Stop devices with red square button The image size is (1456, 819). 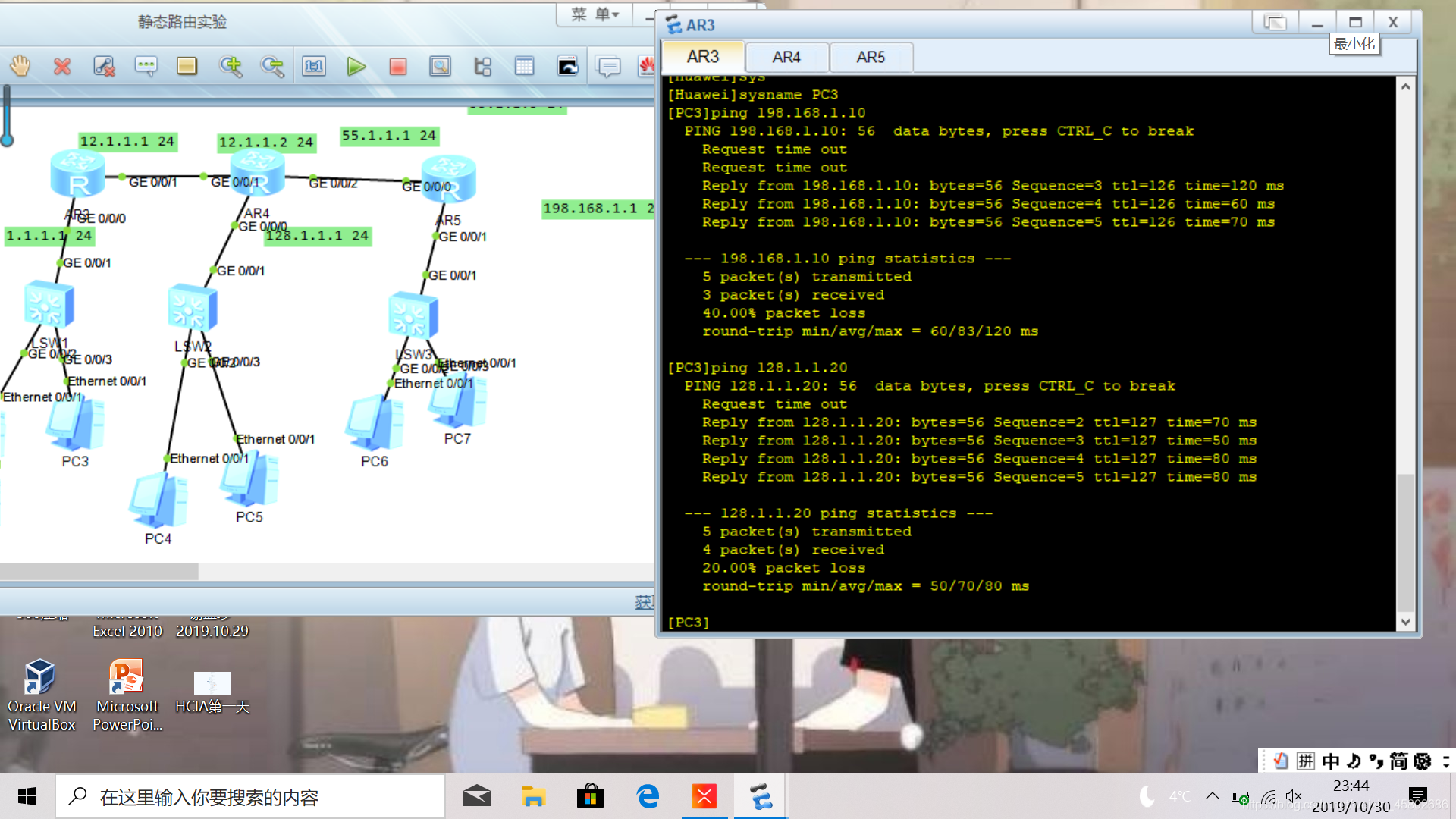click(397, 67)
